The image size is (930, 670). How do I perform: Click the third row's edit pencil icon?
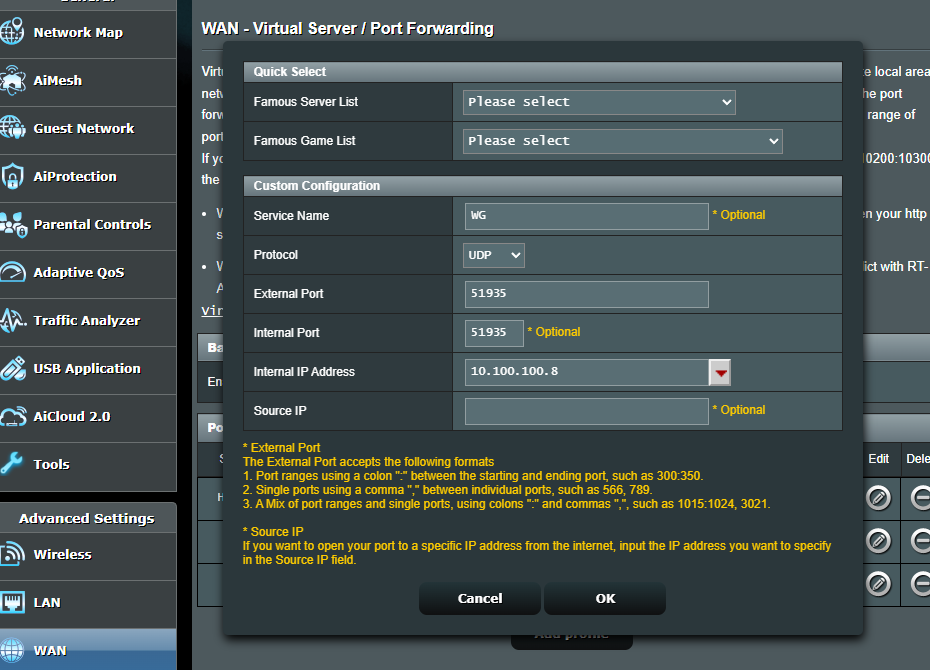click(878, 584)
